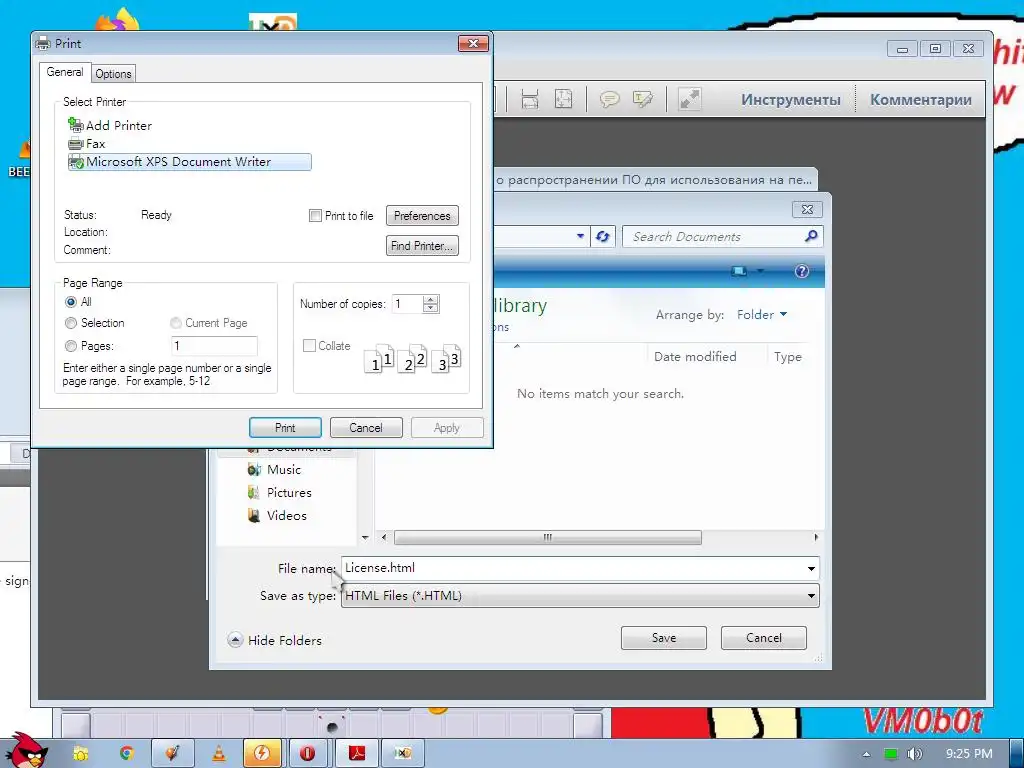The height and width of the screenshot is (768, 1024).
Task: Select the Pages radio button
Action: (x=71, y=345)
